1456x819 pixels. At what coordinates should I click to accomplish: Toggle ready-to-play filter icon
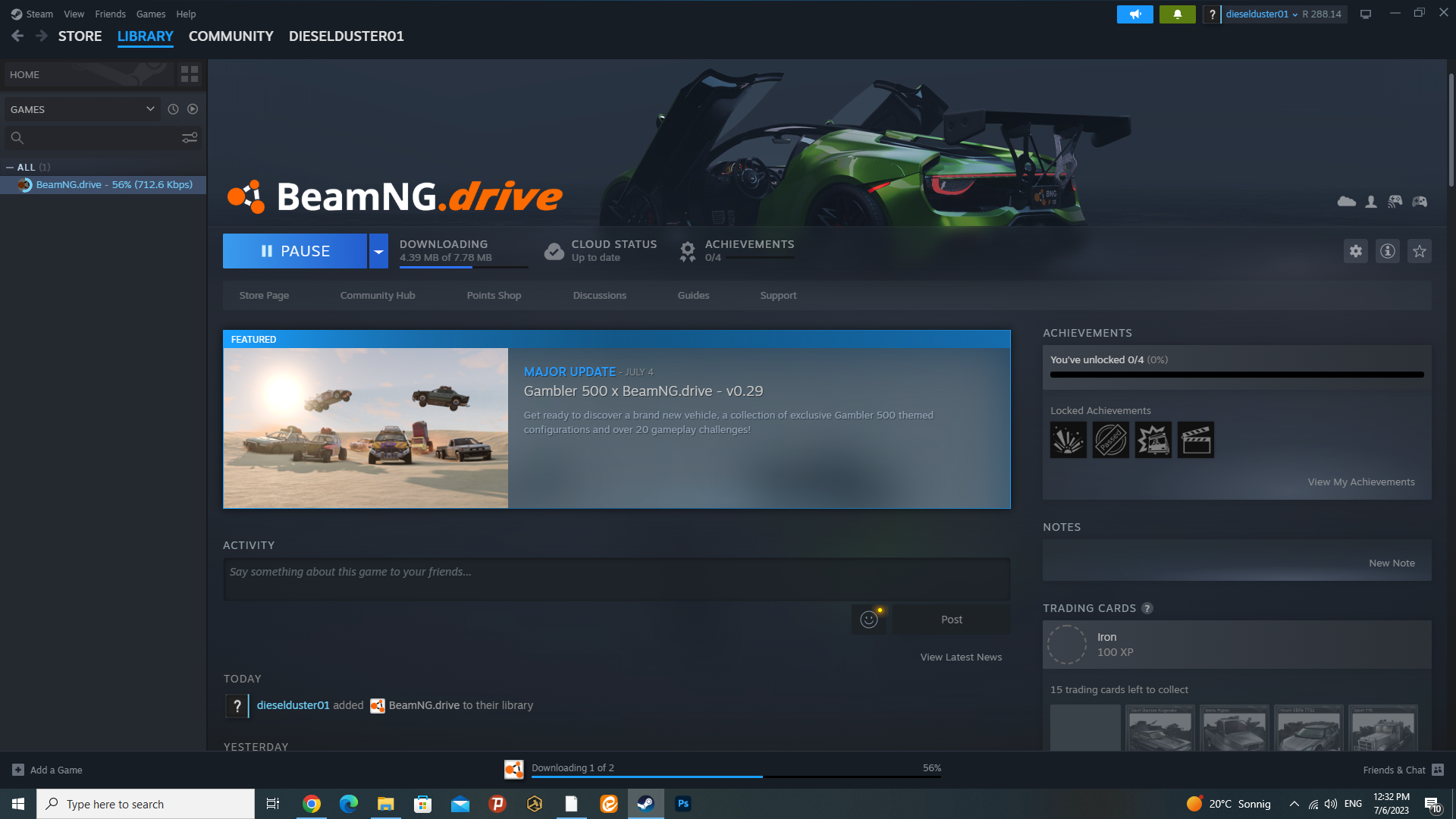pos(193,109)
